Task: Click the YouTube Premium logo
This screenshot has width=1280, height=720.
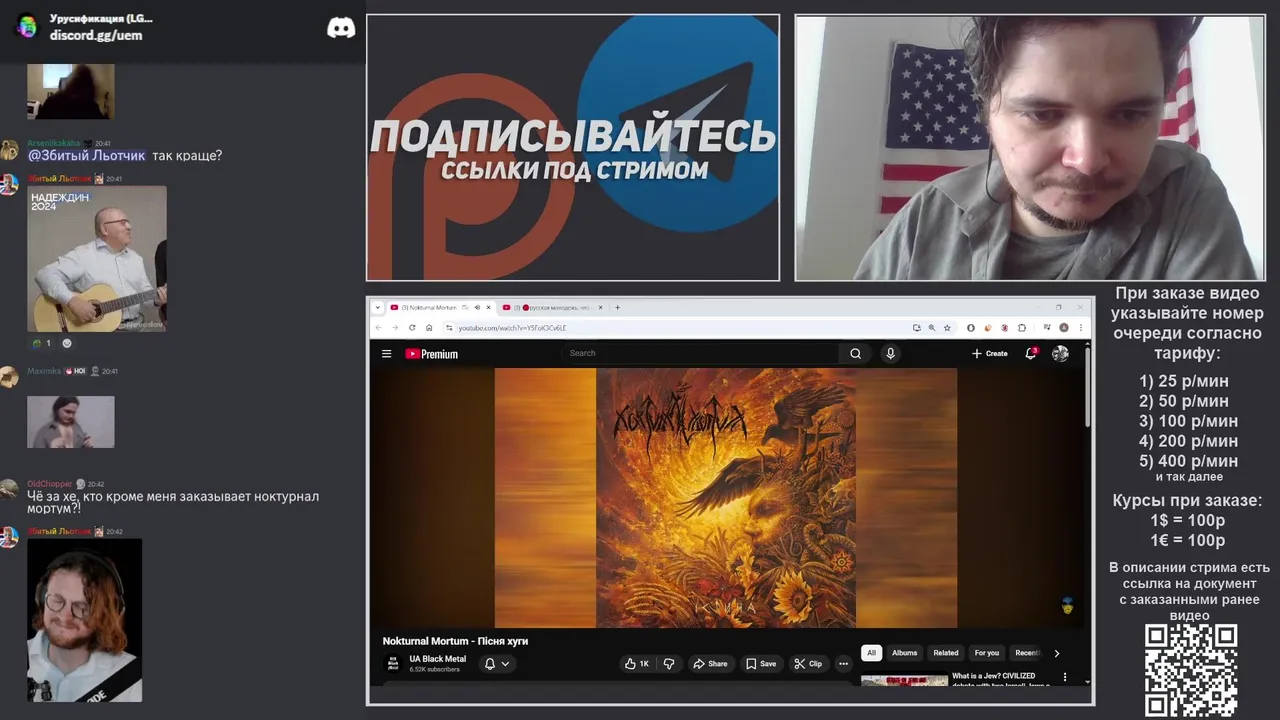Action: click(431, 354)
